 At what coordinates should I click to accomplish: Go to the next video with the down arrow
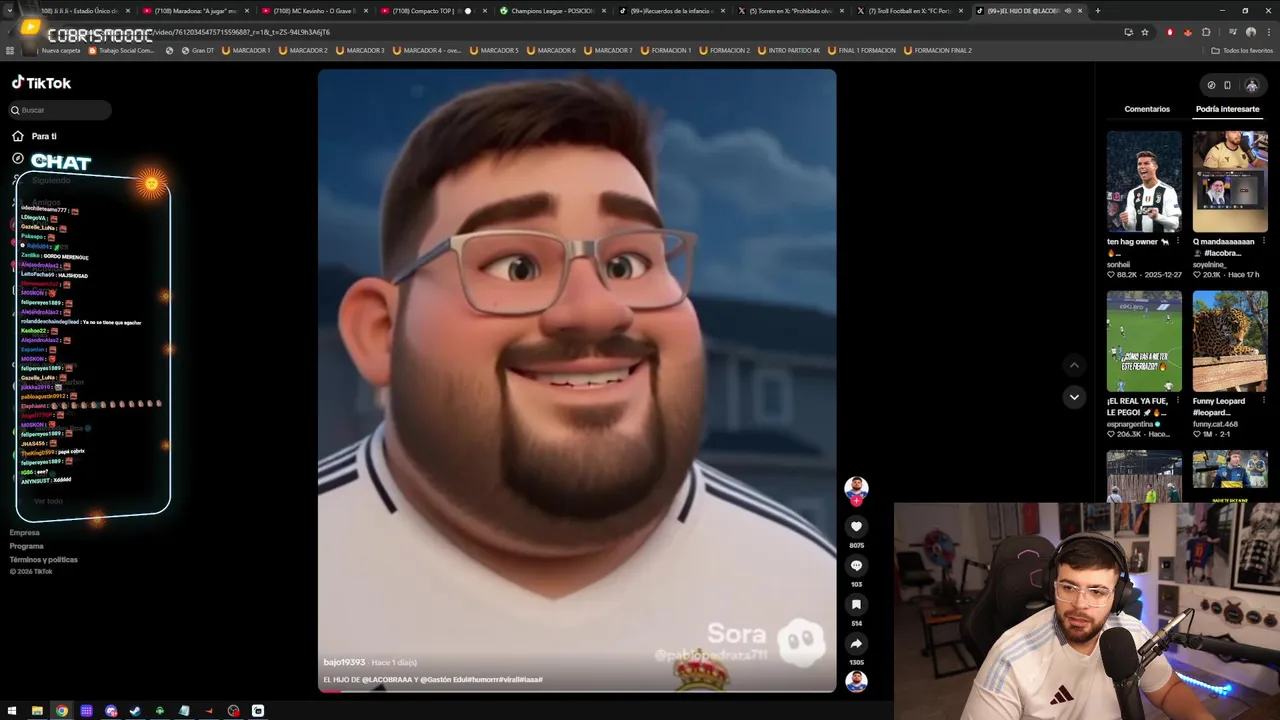tap(1074, 397)
